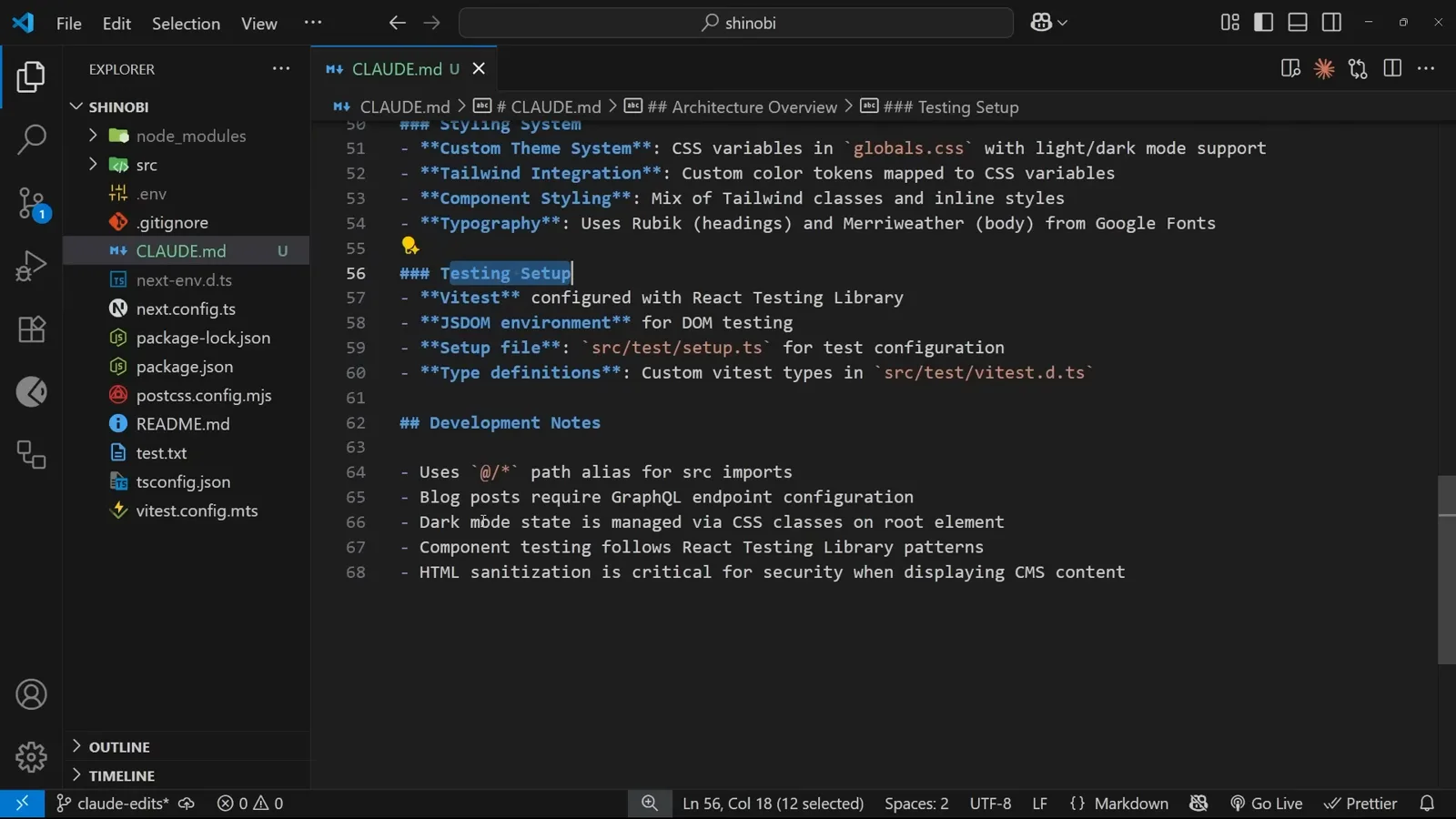Viewport: 1456px width, 819px height.
Task: Click the Split Editor Right icon
Action: click(1392, 68)
